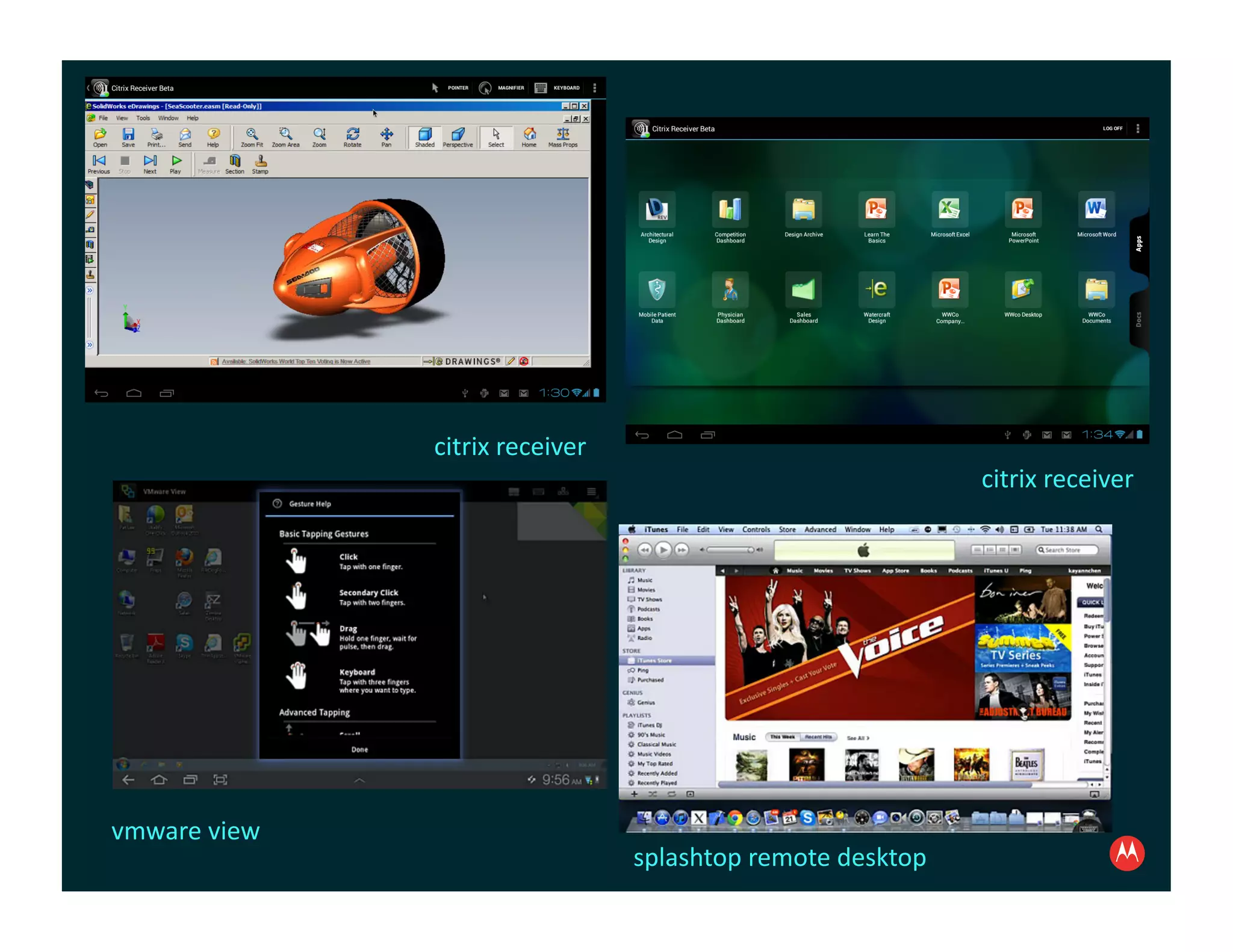Click the Send icon in eDrawings
The height and width of the screenshot is (952, 1233).
pyautogui.click(x=185, y=137)
